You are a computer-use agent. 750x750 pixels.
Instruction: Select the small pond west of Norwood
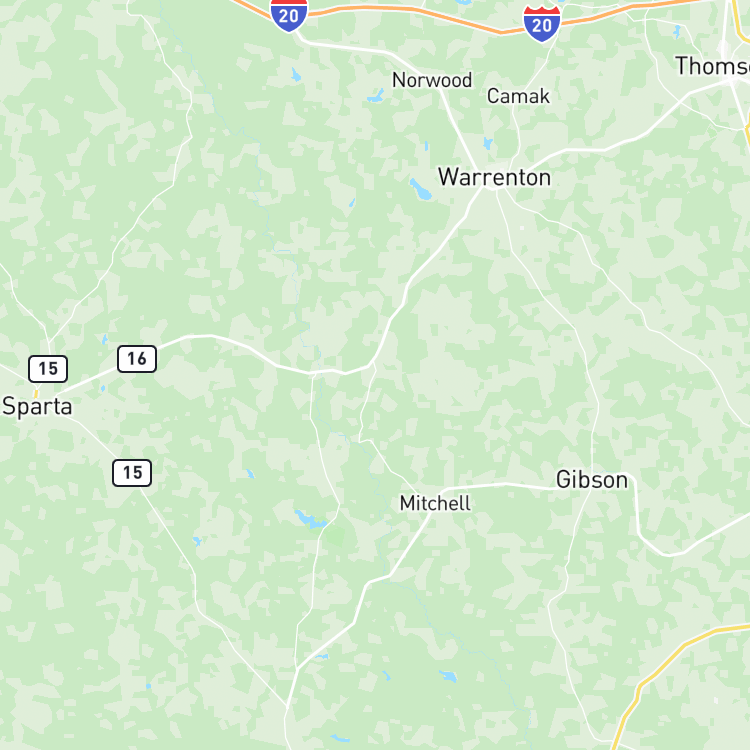coord(375,96)
